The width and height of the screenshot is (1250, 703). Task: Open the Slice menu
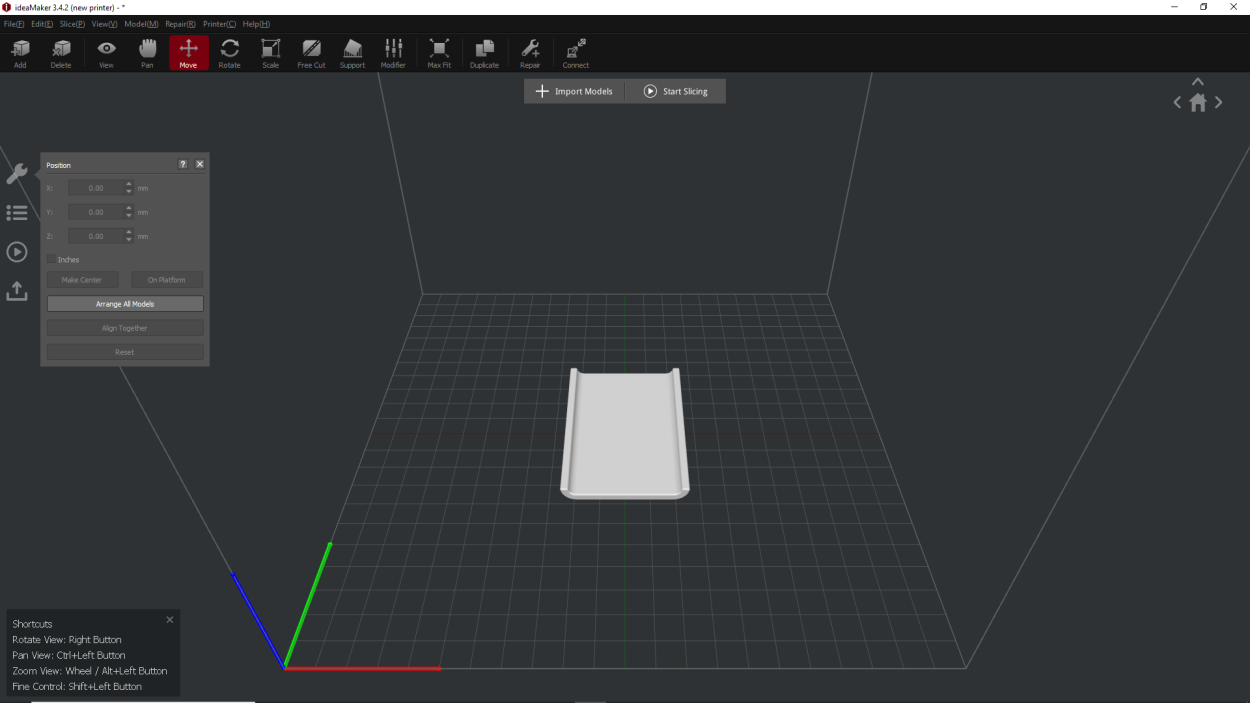click(x=72, y=23)
